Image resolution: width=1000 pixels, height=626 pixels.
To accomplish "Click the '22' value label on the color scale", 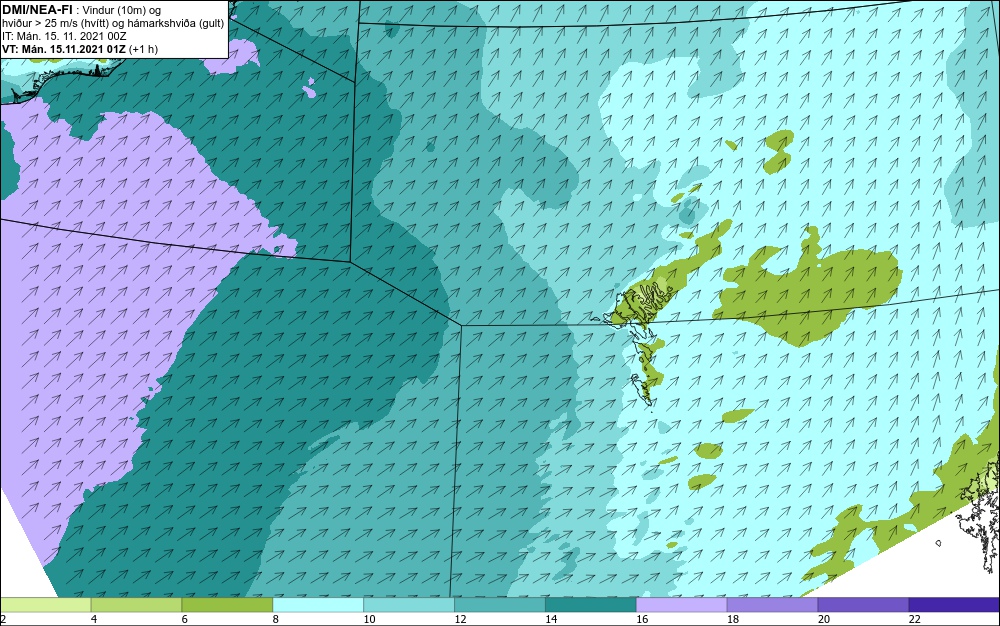I will pos(915,619).
